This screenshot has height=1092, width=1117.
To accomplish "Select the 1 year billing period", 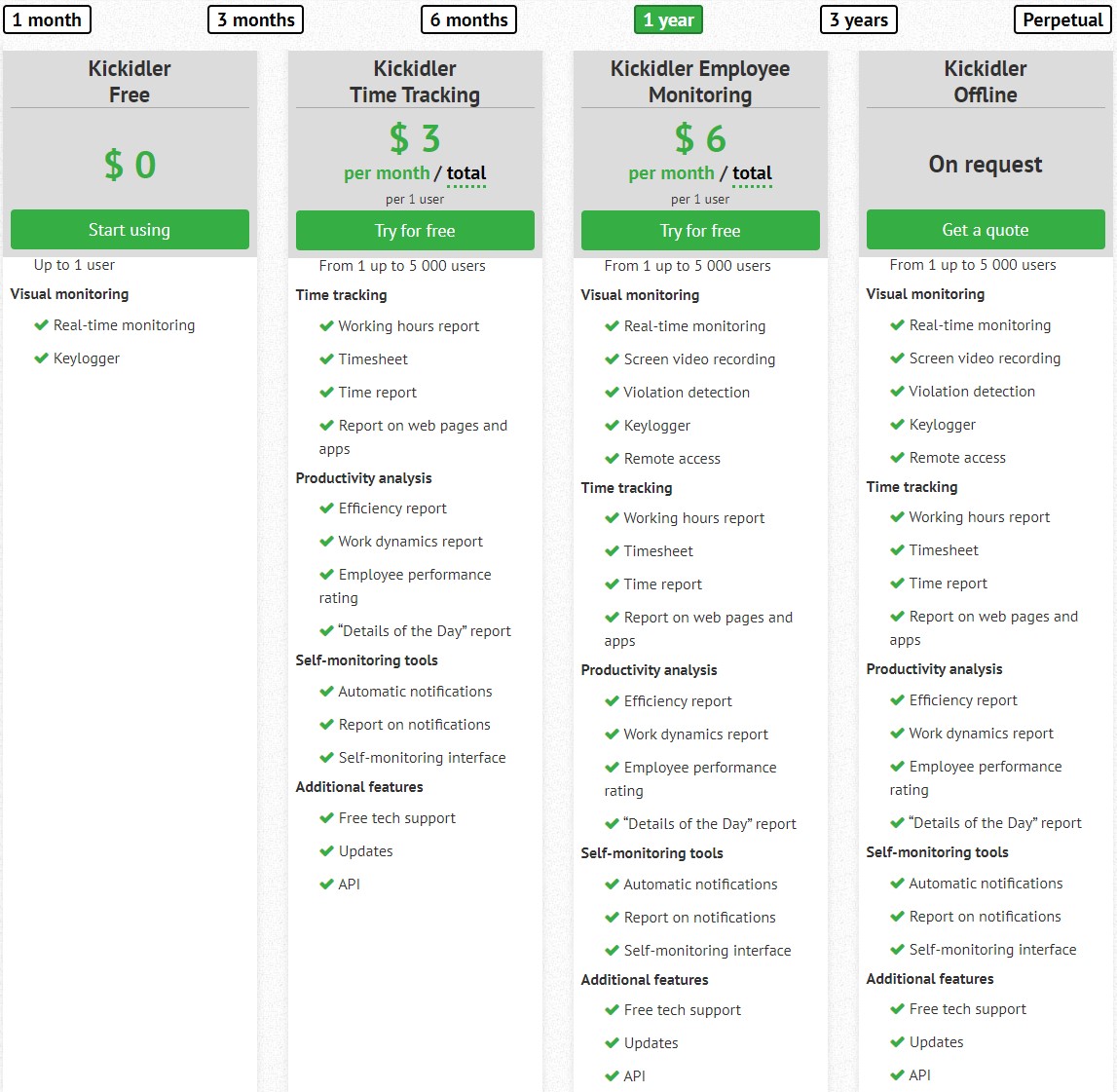I will click(668, 19).
